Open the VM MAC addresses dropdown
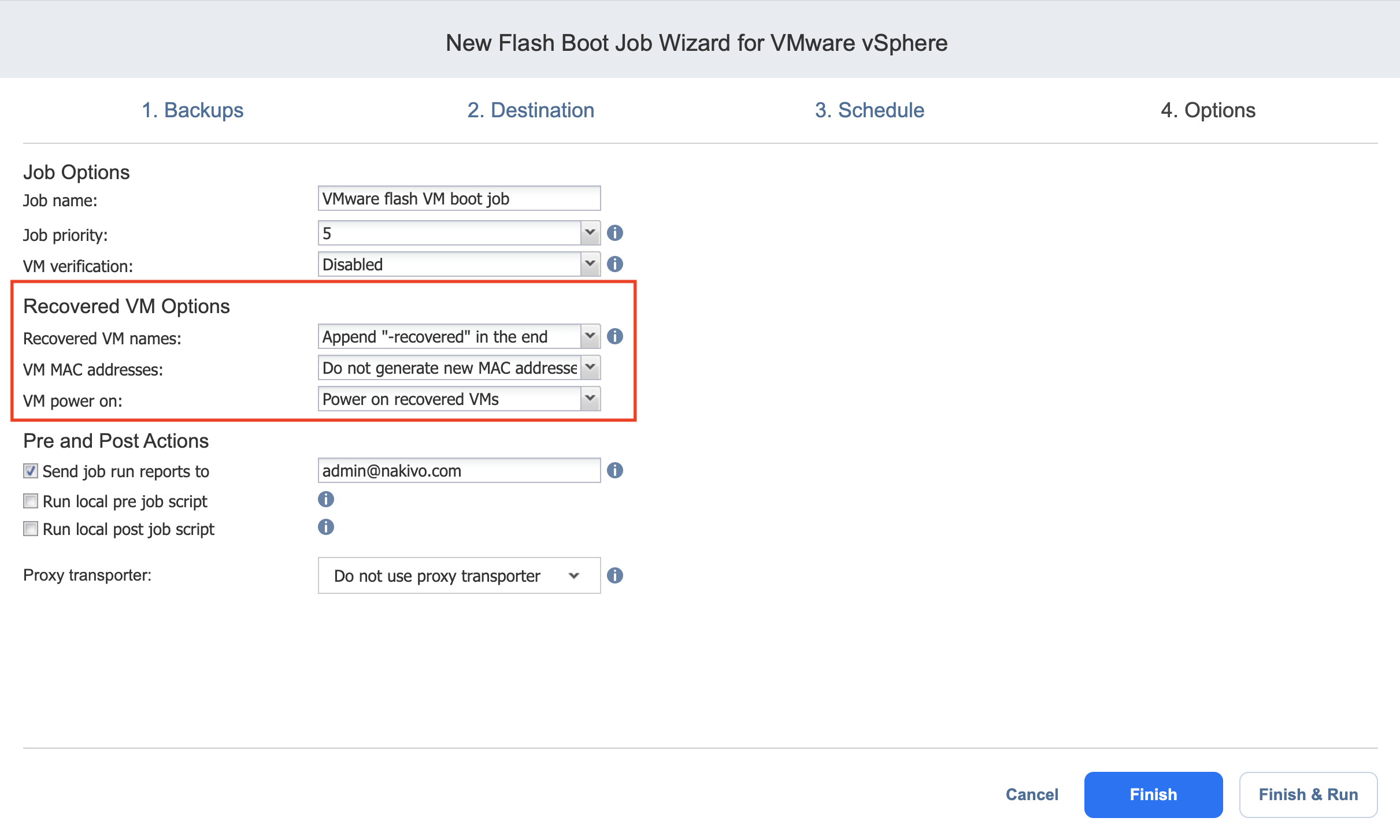The width and height of the screenshot is (1400, 840). click(x=590, y=367)
